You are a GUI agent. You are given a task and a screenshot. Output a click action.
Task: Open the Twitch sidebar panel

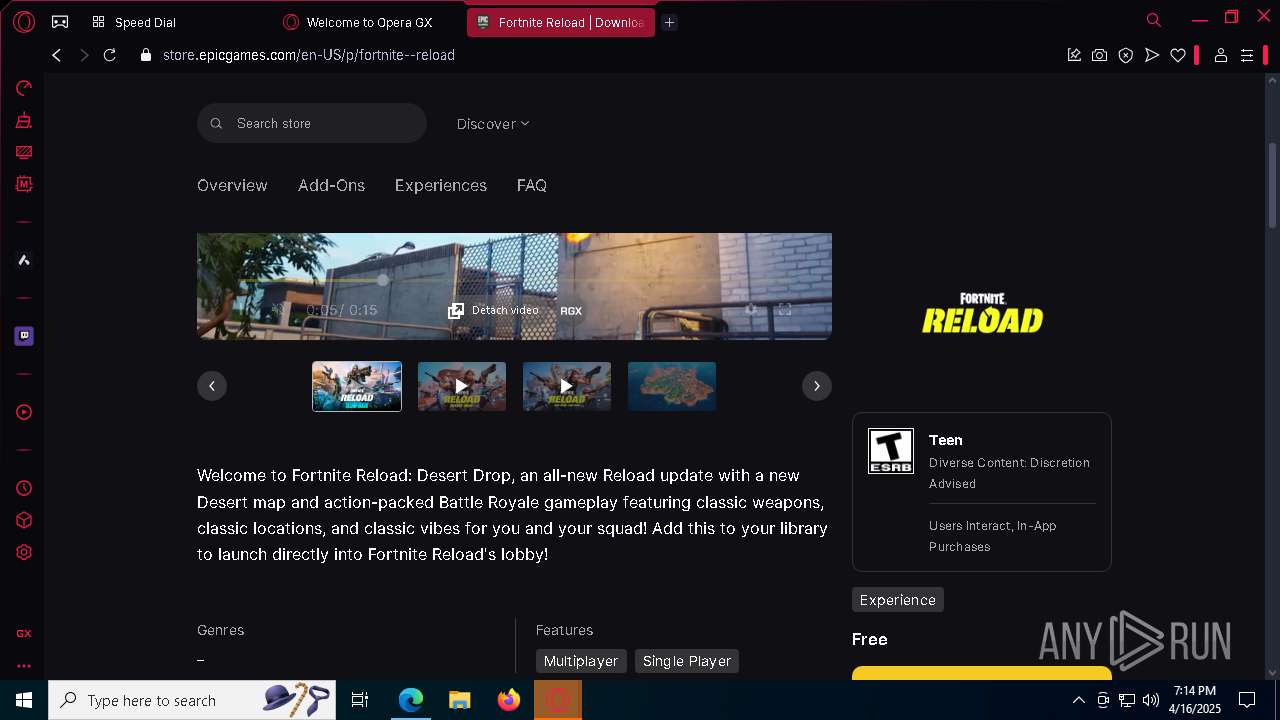pos(24,336)
